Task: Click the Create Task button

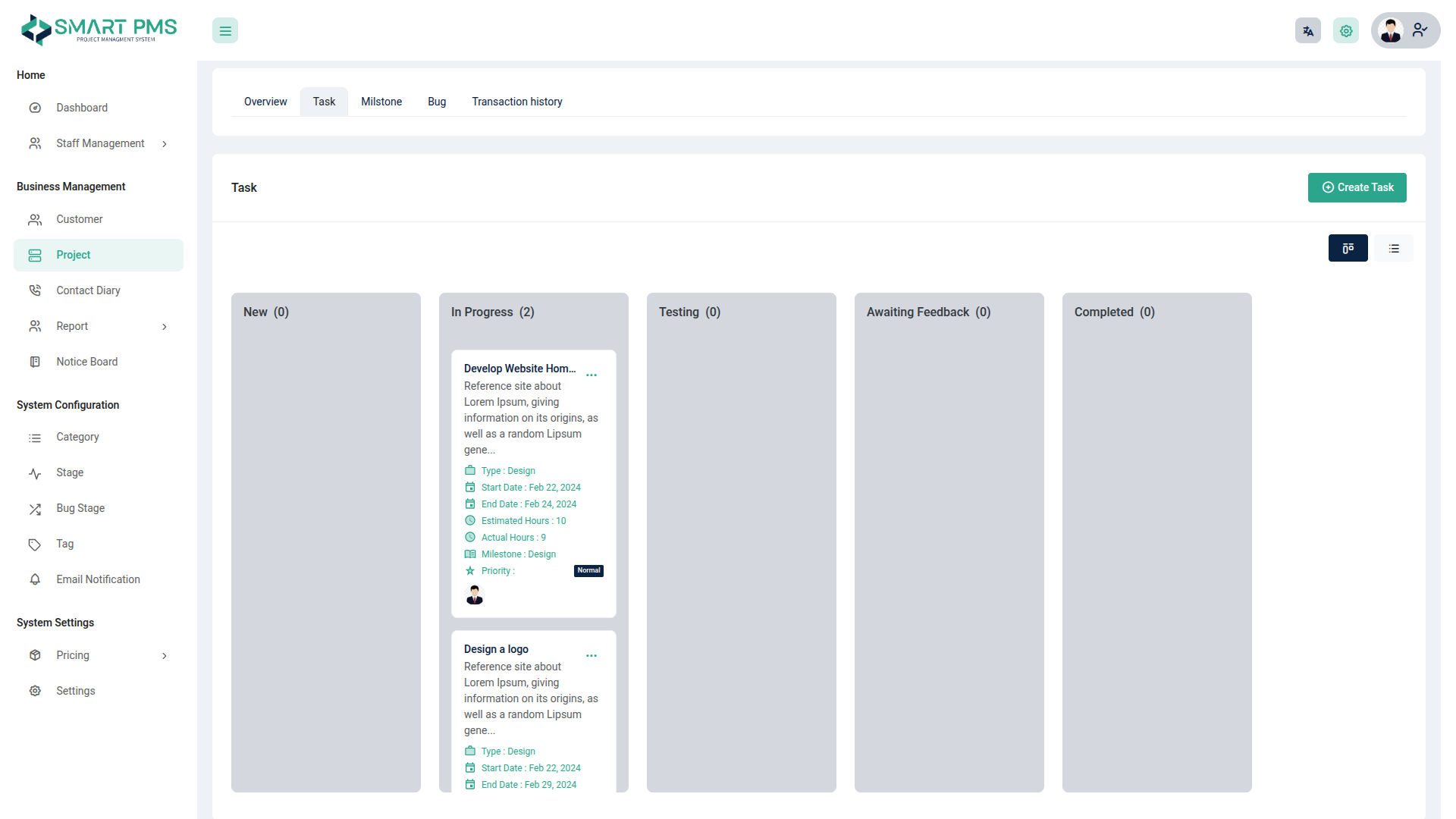Action: tap(1357, 187)
